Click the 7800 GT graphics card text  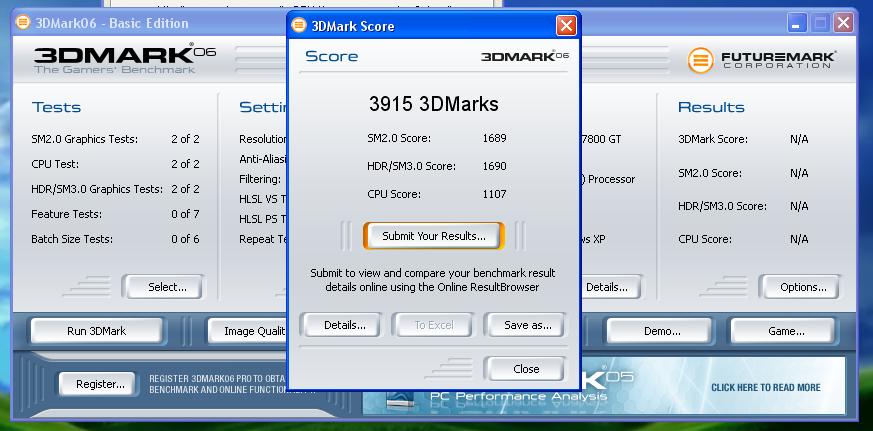[x=601, y=139]
